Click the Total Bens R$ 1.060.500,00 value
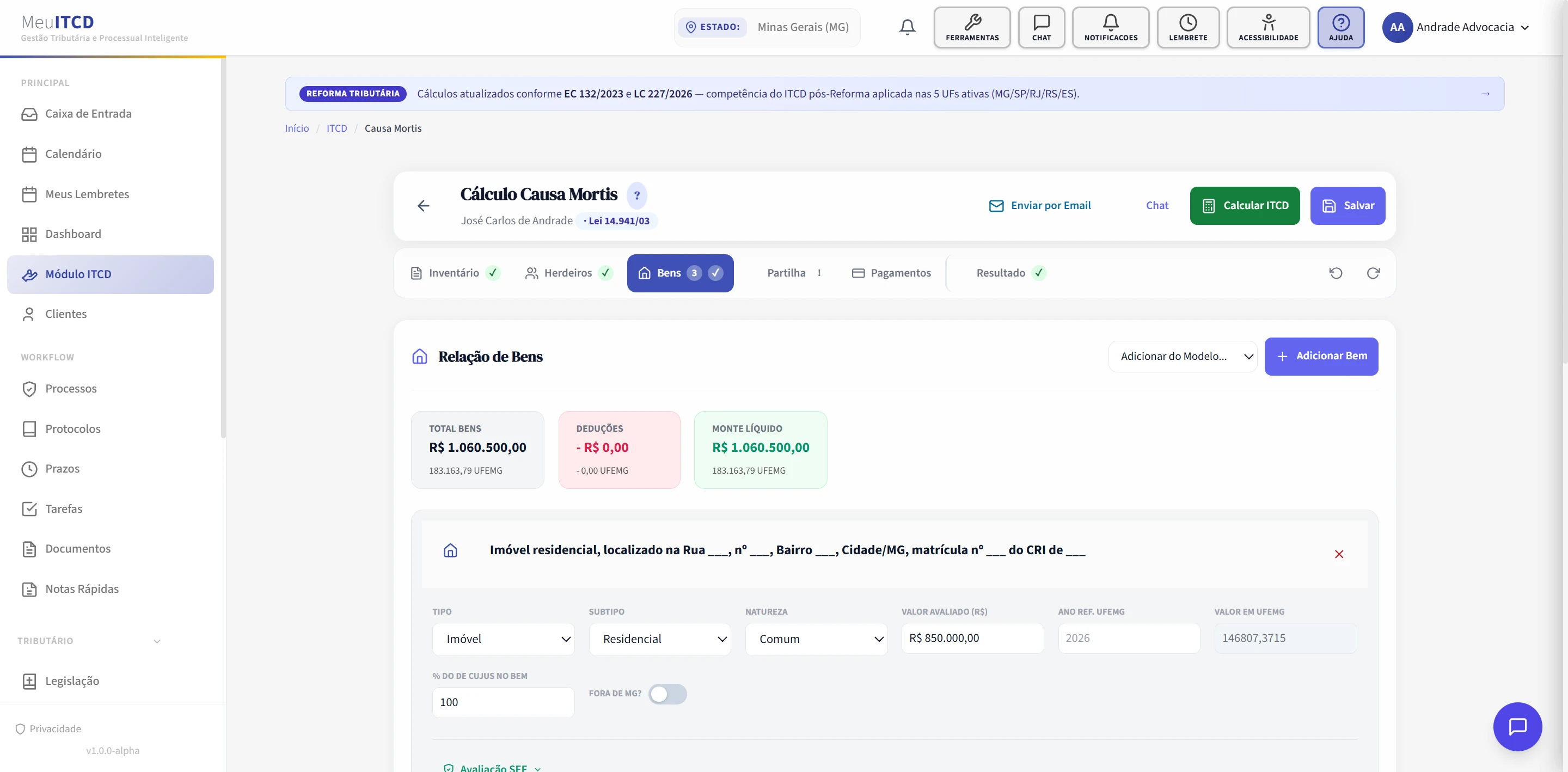The width and height of the screenshot is (1568, 772). [x=478, y=448]
